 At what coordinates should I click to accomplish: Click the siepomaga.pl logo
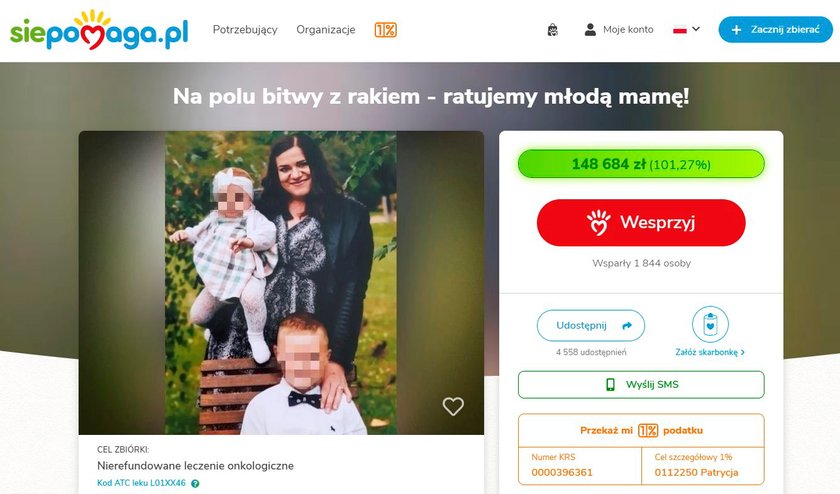point(99,30)
